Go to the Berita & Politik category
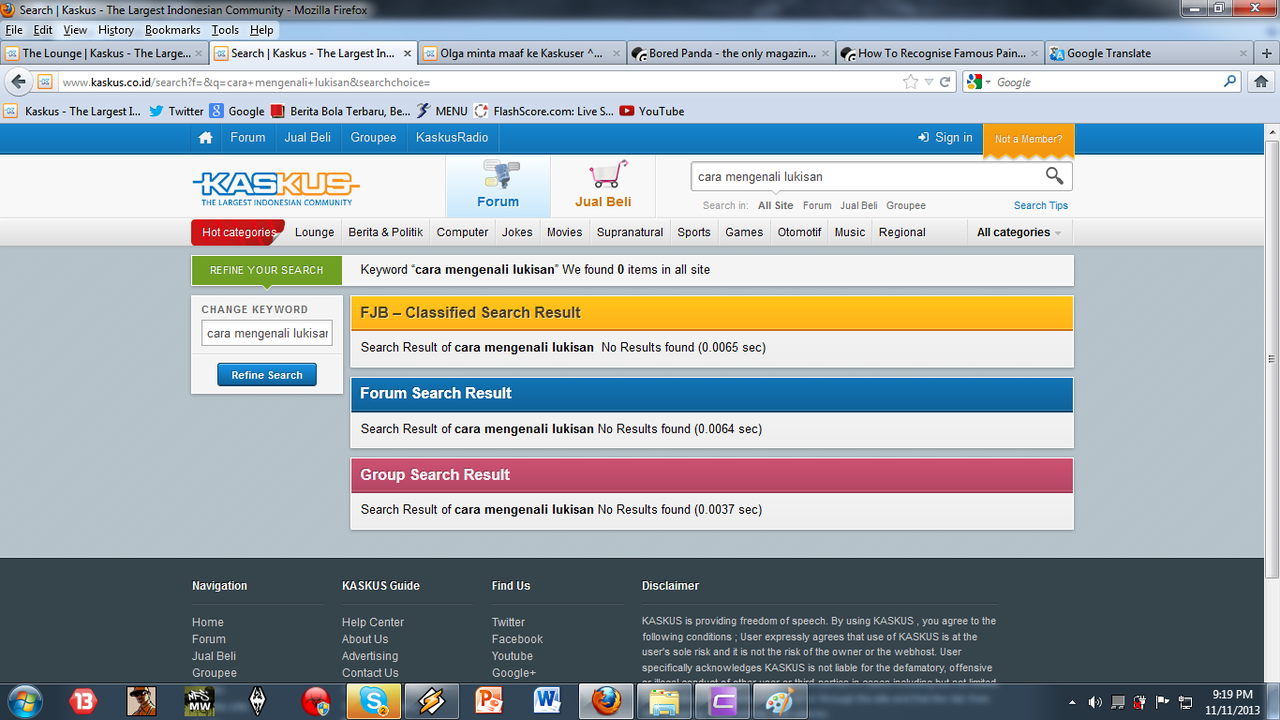 click(x=385, y=232)
